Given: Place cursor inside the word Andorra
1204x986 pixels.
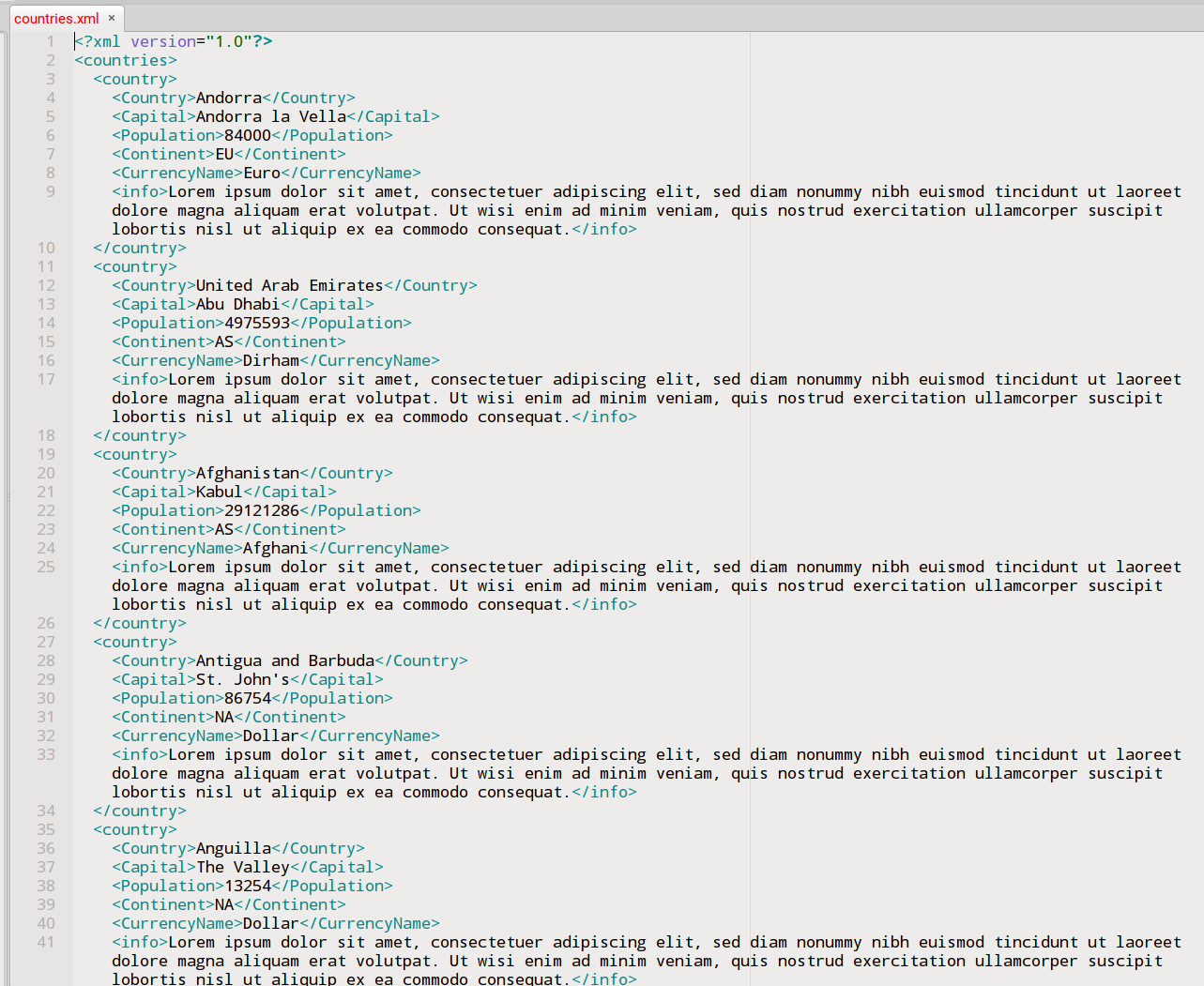Looking at the screenshot, I should click(228, 98).
